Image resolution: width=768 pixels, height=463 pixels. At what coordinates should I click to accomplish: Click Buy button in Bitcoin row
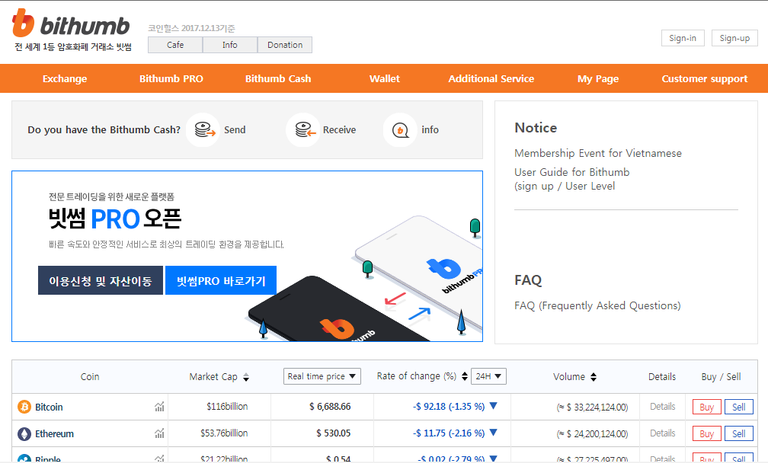(707, 407)
